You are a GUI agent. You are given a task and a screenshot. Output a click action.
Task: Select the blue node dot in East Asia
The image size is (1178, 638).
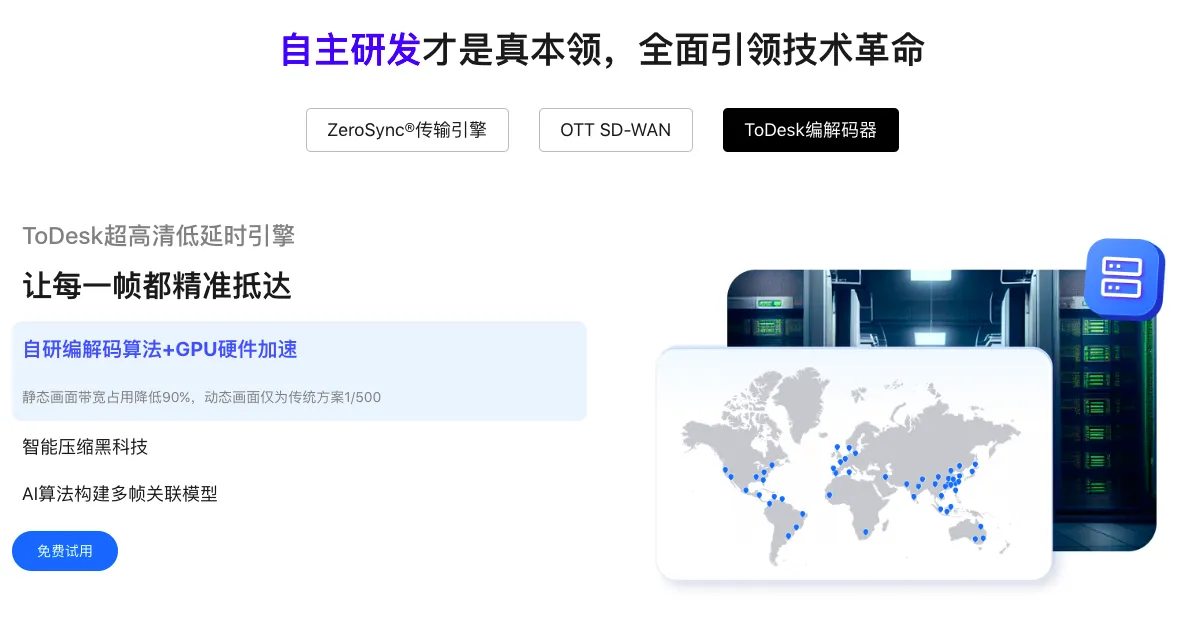click(960, 466)
